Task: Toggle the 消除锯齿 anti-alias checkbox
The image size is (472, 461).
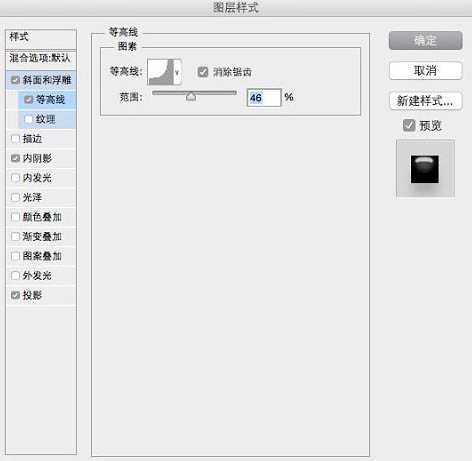Action: 203,72
